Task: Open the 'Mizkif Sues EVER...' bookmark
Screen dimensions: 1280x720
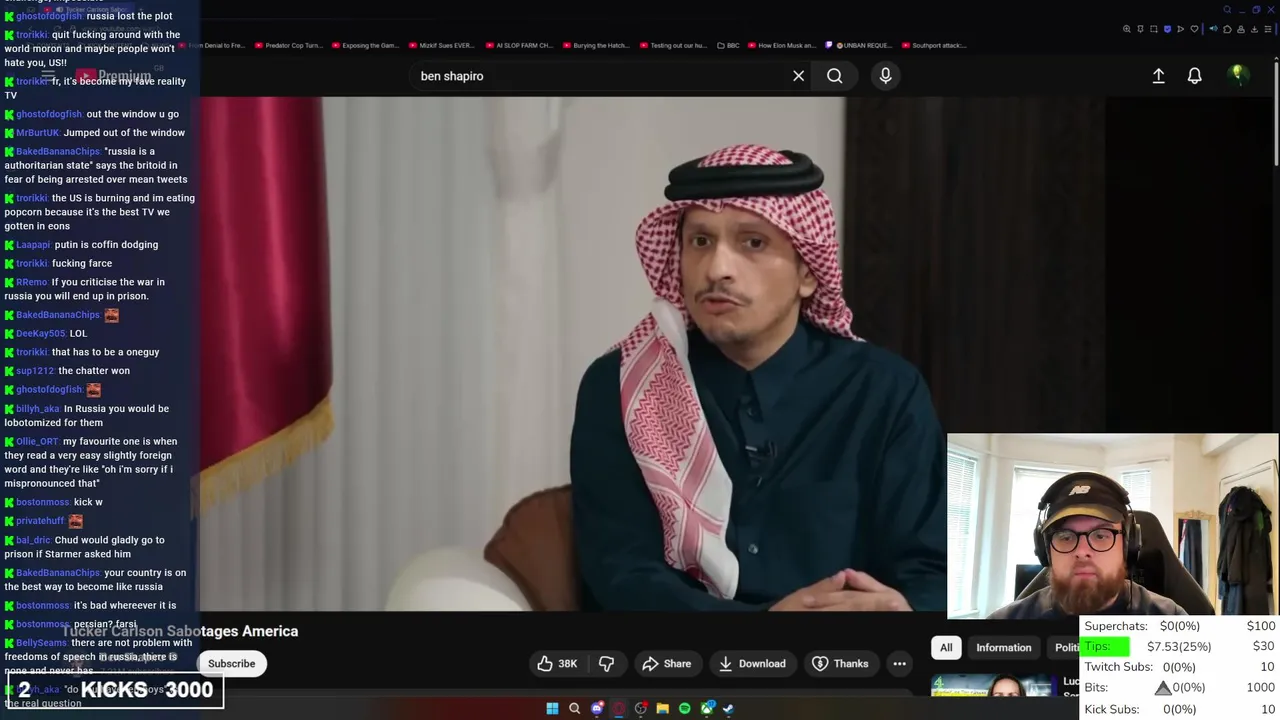Action: pos(441,45)
